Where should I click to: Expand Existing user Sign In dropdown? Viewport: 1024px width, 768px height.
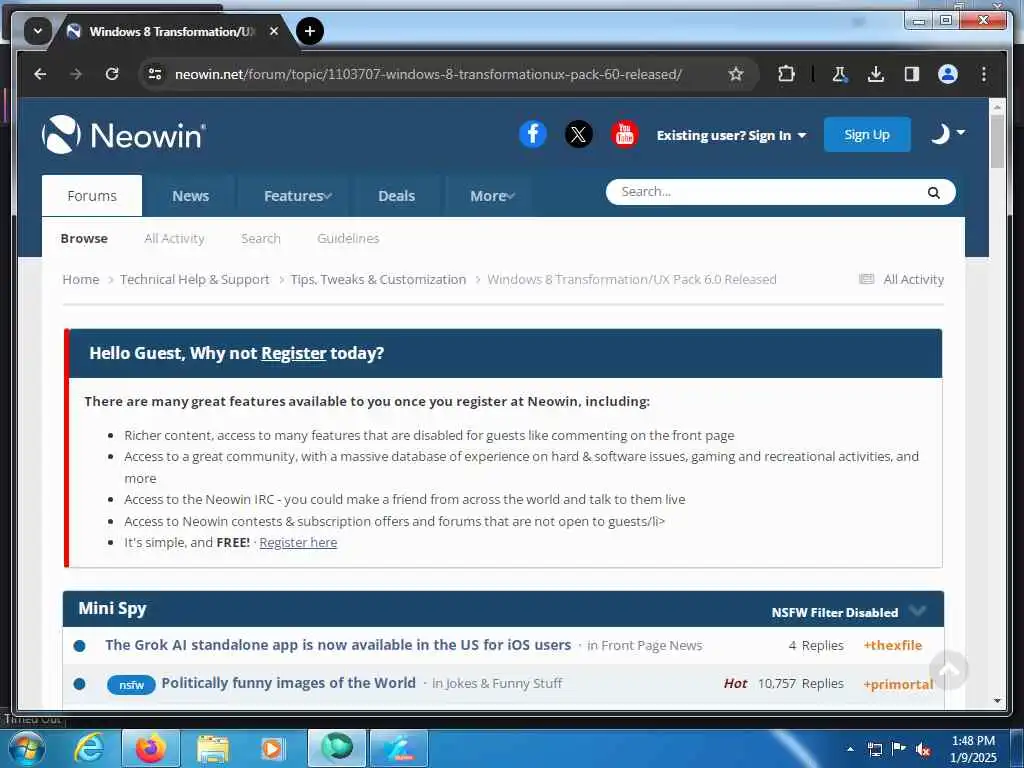coord(731,135)
